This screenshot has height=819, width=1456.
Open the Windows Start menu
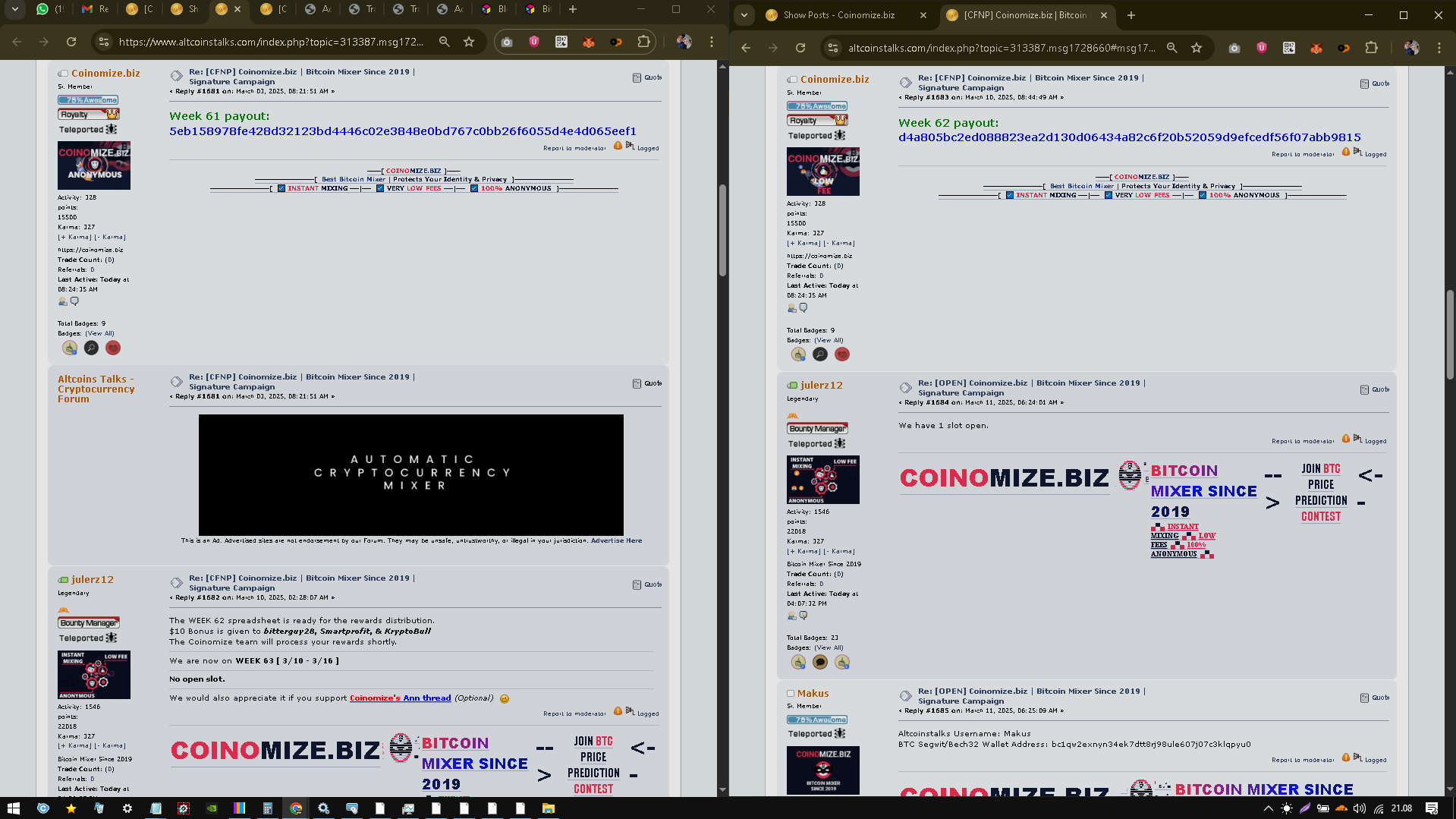[13, 808]
